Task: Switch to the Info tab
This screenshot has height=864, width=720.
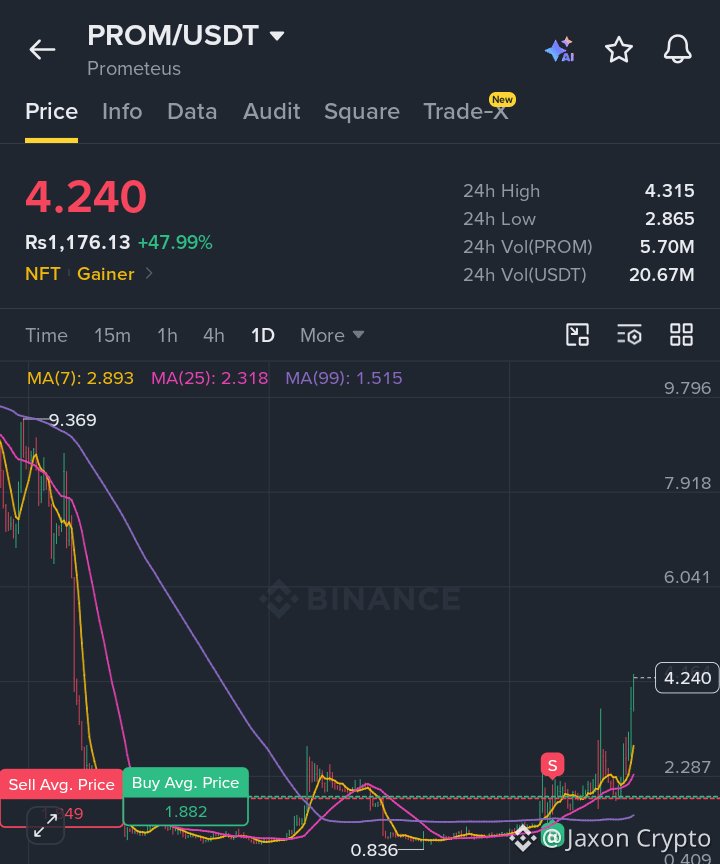Action: [122, 111]
